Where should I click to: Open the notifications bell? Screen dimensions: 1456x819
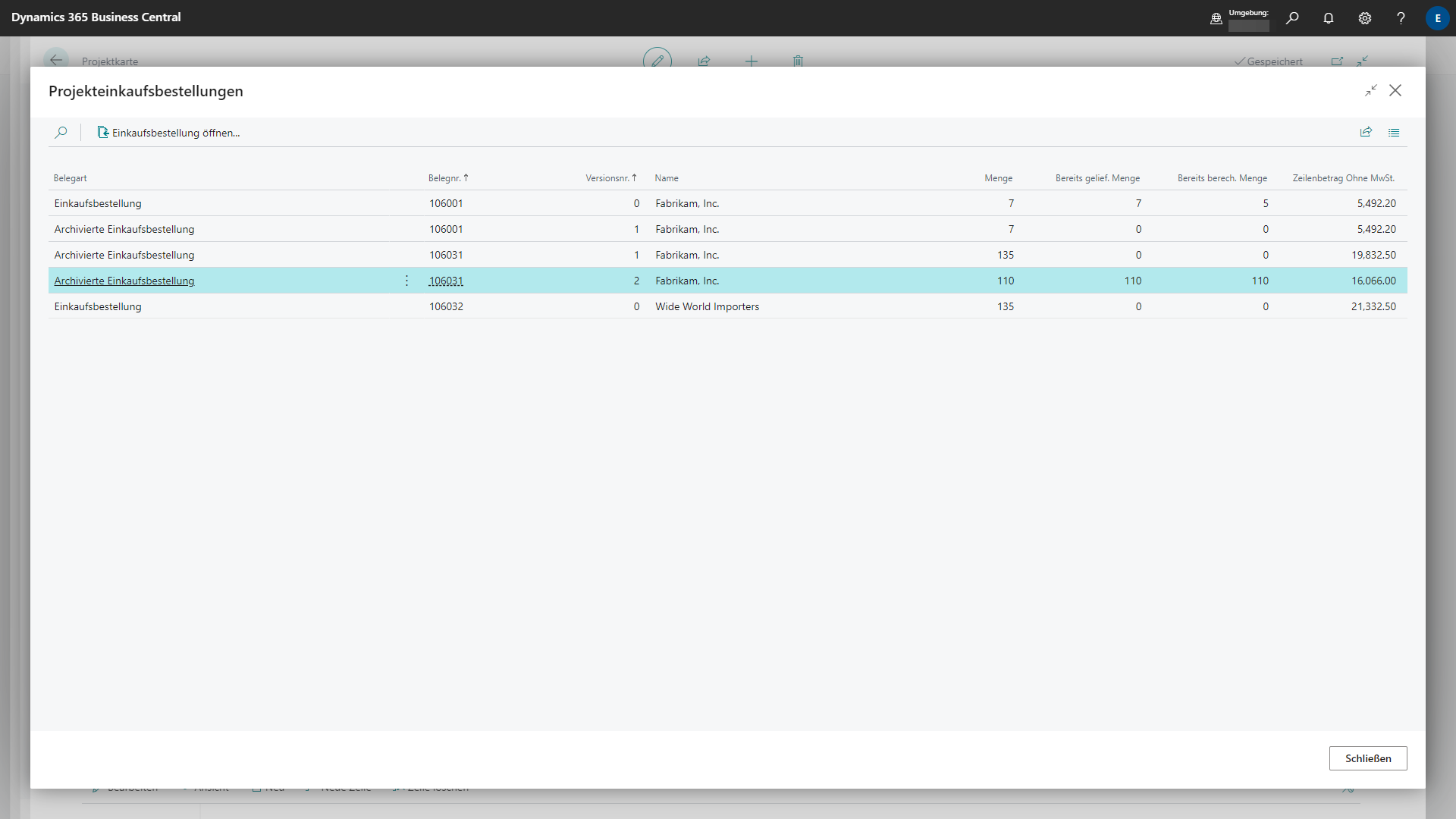pos(1329,18)
